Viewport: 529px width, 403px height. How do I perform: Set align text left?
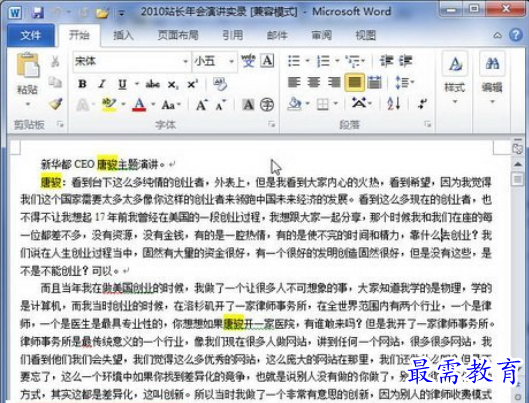[294, 82]
